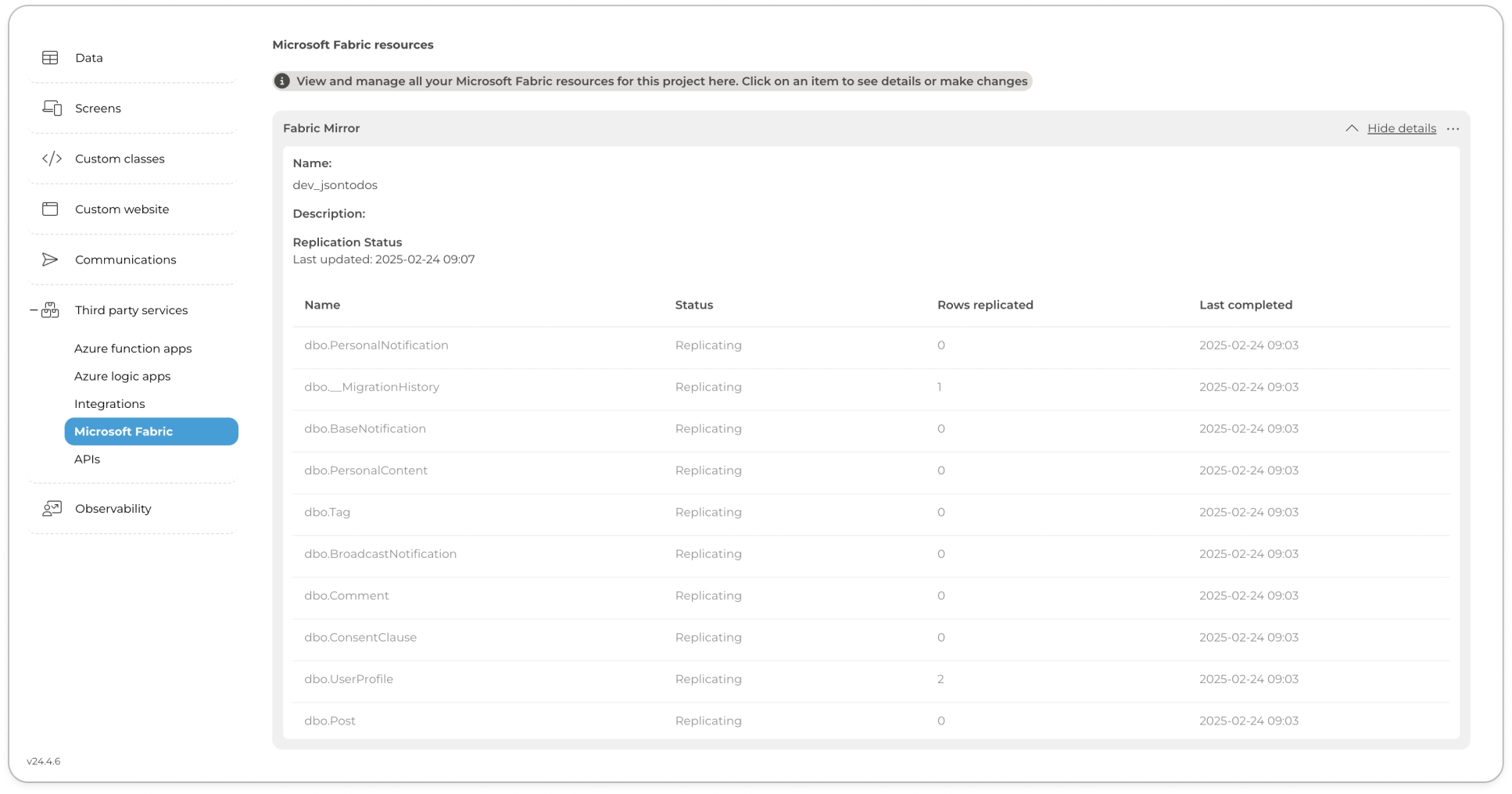Collapse the Third party services section
The width and height of the screenshot is (1512, 794).
34,310
